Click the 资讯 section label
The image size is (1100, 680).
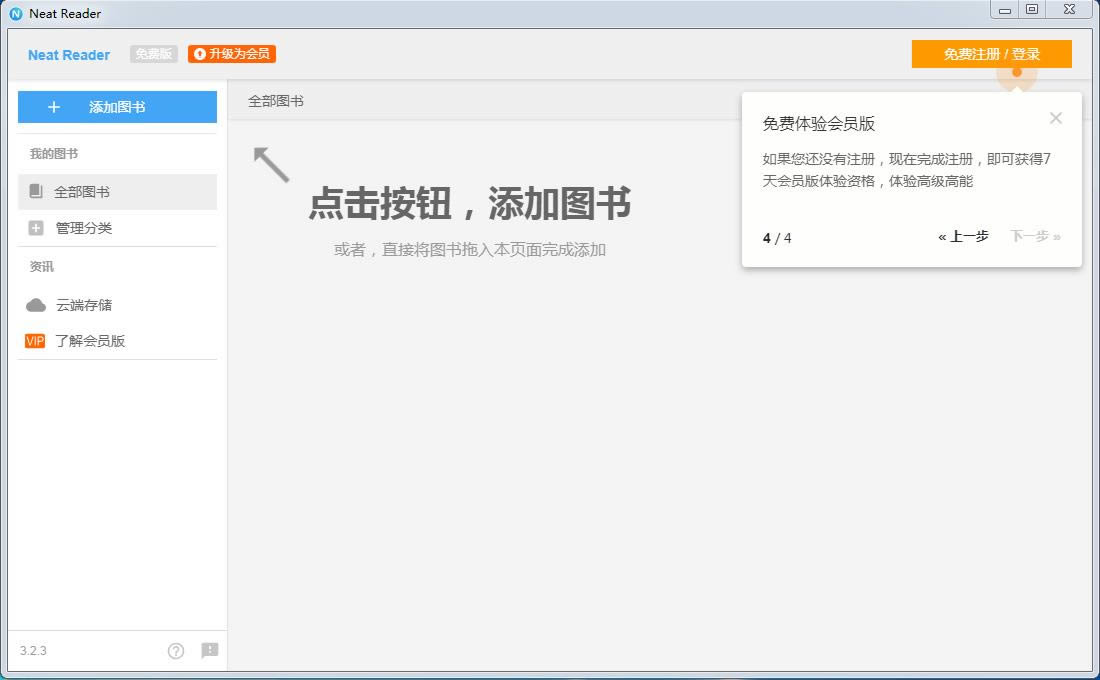41,267
